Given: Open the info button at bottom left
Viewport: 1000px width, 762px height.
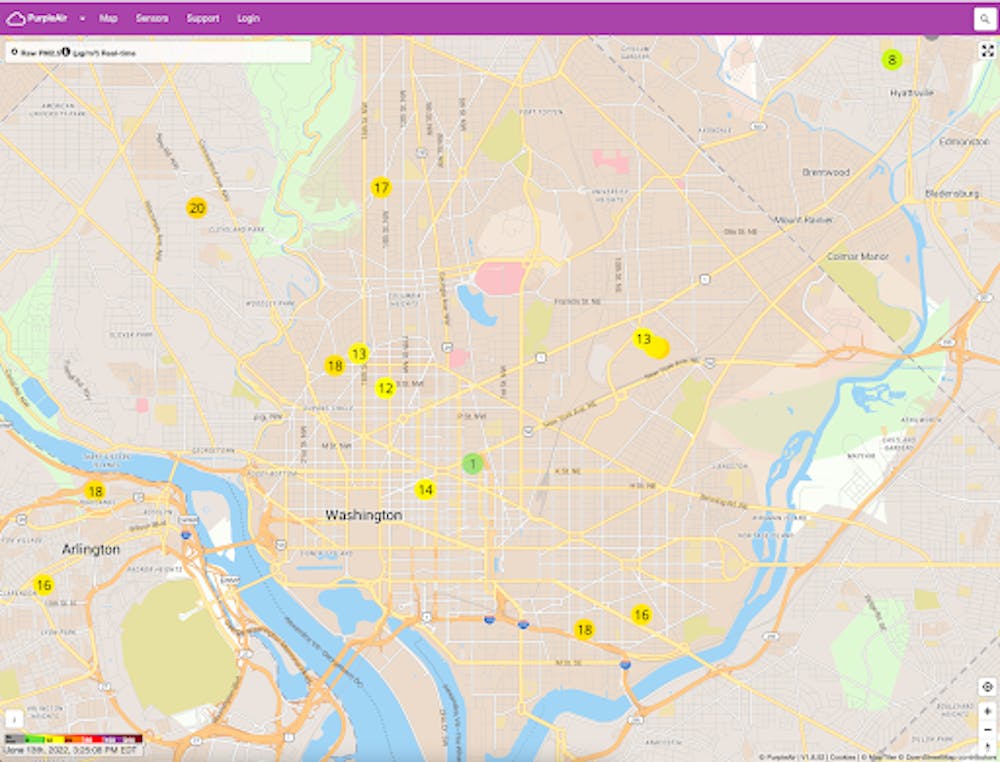Looking at the screenshot, I should pyautogui.click(x=15, y=718).
